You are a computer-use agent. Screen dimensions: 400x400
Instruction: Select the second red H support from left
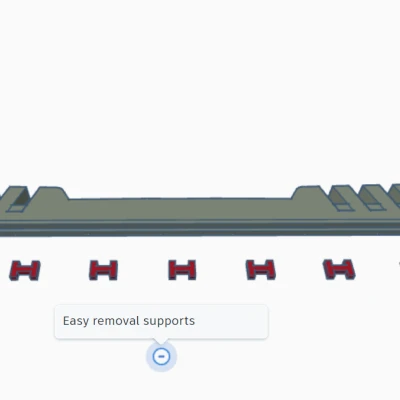pos(103,270)
